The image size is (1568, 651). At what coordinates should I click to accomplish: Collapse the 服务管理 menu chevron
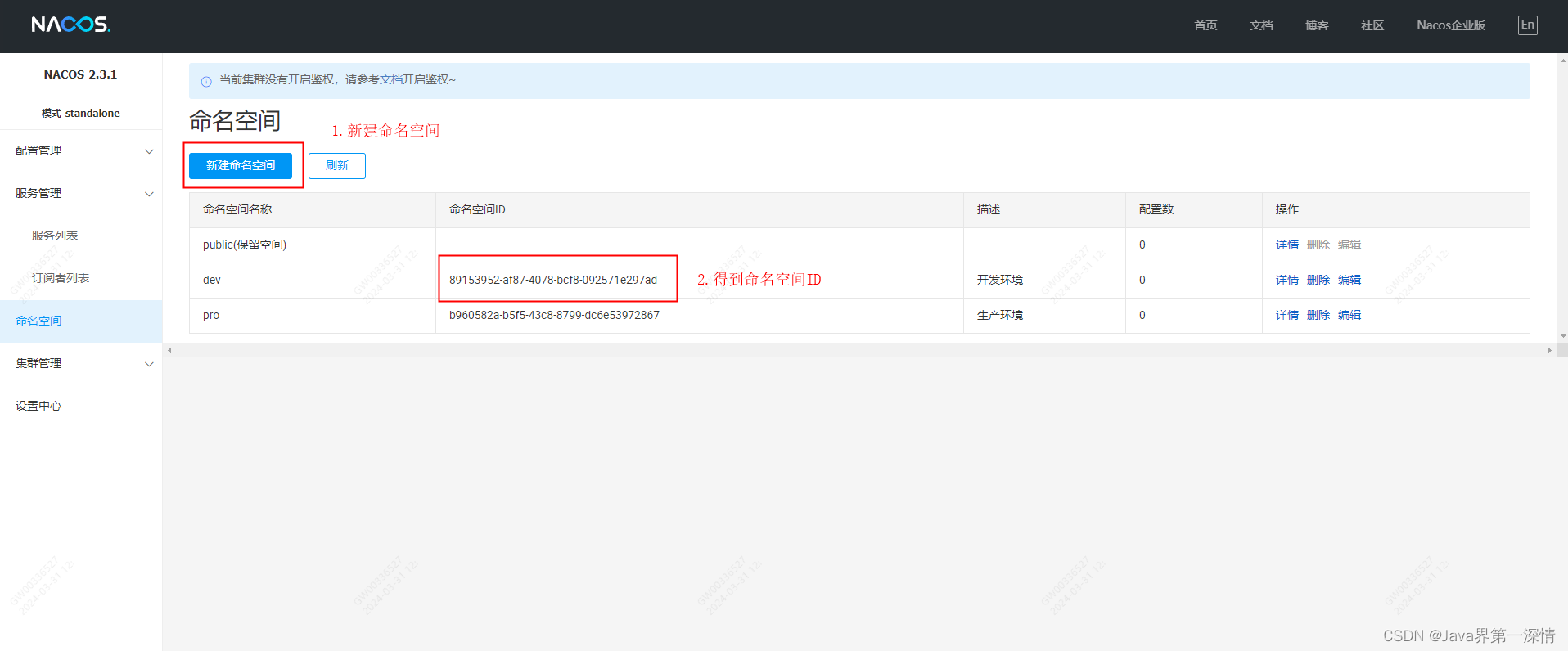pos(149,194)
